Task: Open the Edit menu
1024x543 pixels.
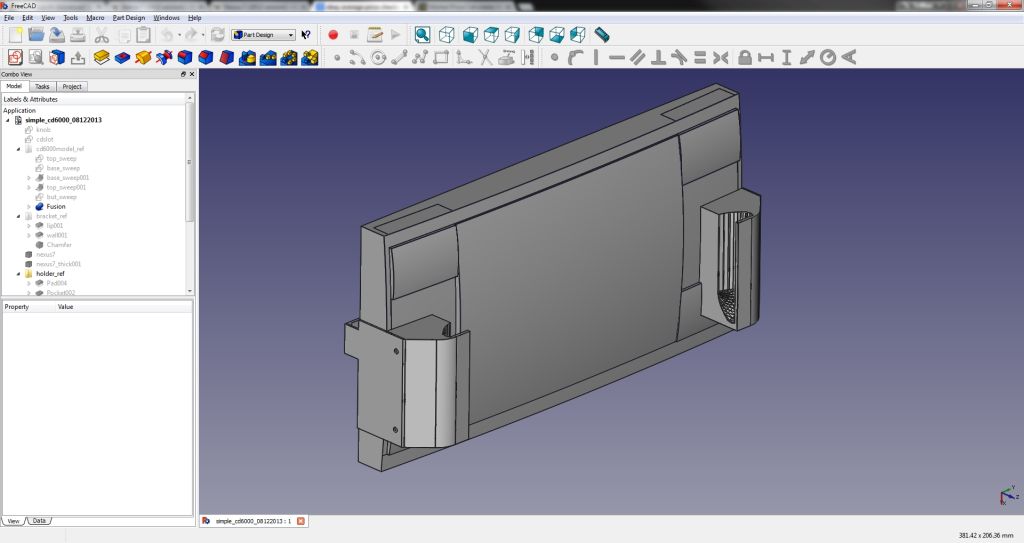Action: pos(27,18)
